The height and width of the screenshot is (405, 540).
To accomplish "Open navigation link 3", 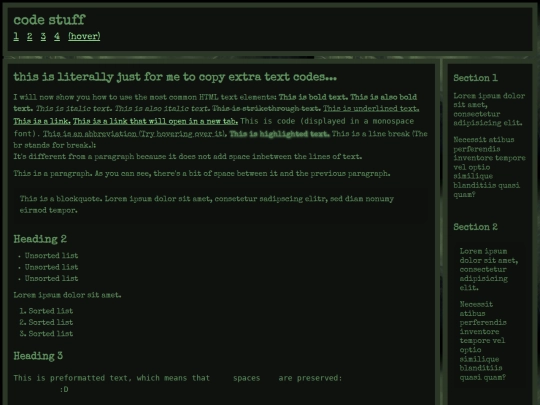I will pos(43,37).
